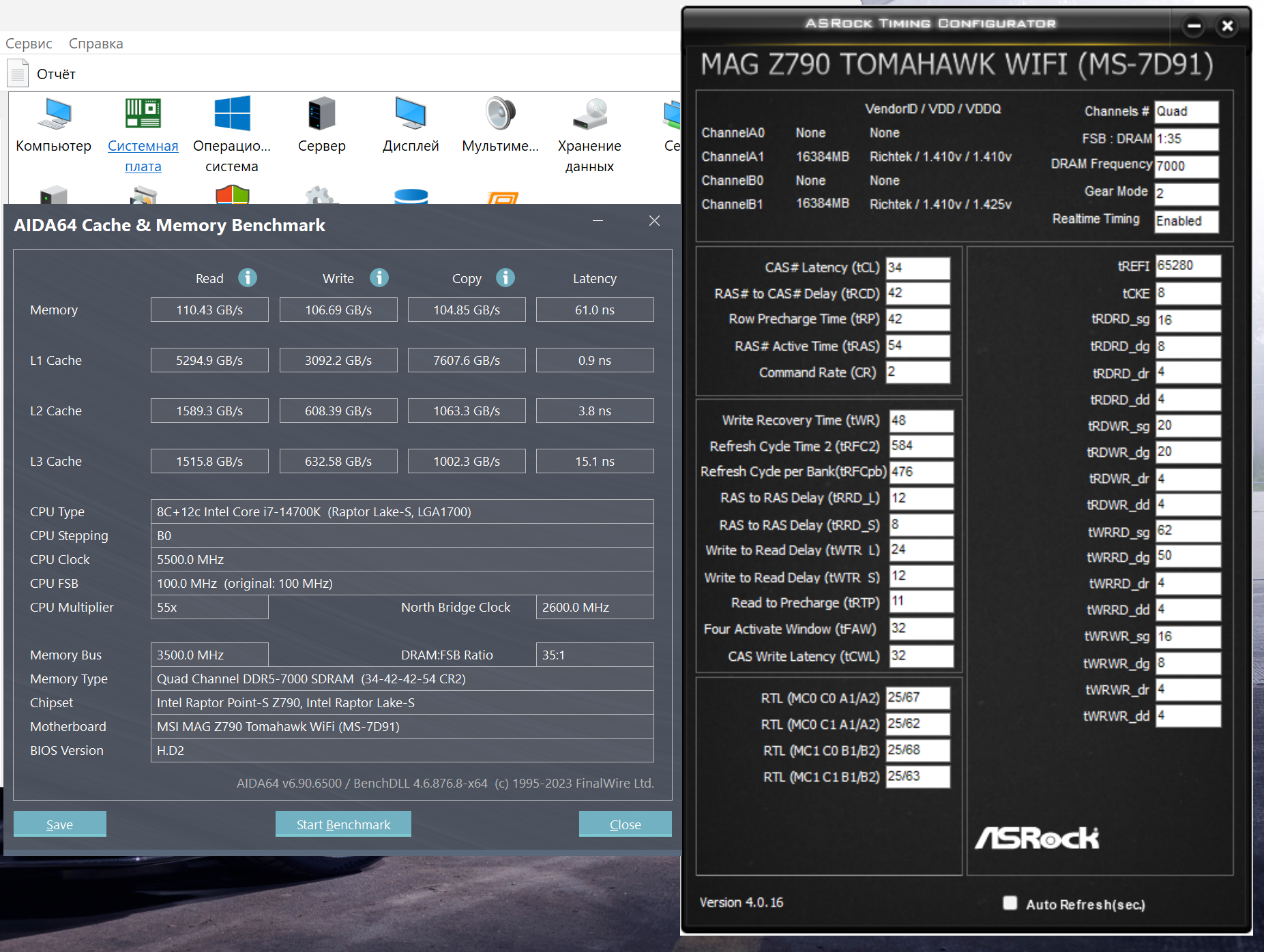Minimize the AIDA64 Cache & Memory Benchmark dialog
Image resolution: width=1264 pixels, height=952 pixels.
pos(598,221)
